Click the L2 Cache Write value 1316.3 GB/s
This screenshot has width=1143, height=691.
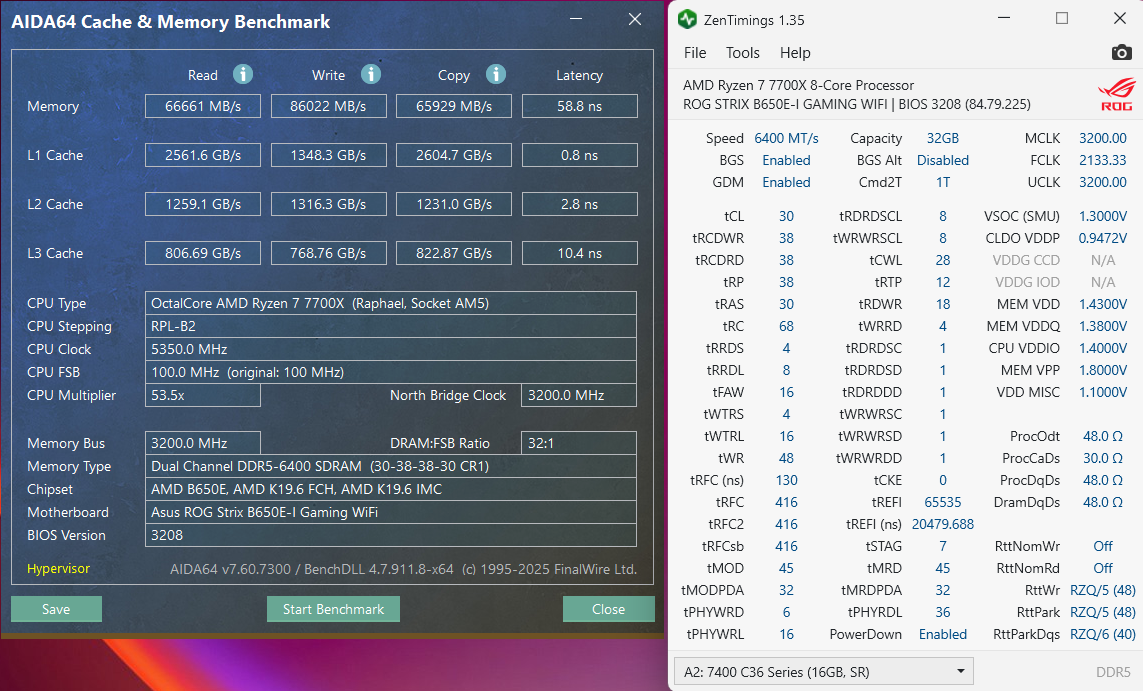[x=328, y=204]
